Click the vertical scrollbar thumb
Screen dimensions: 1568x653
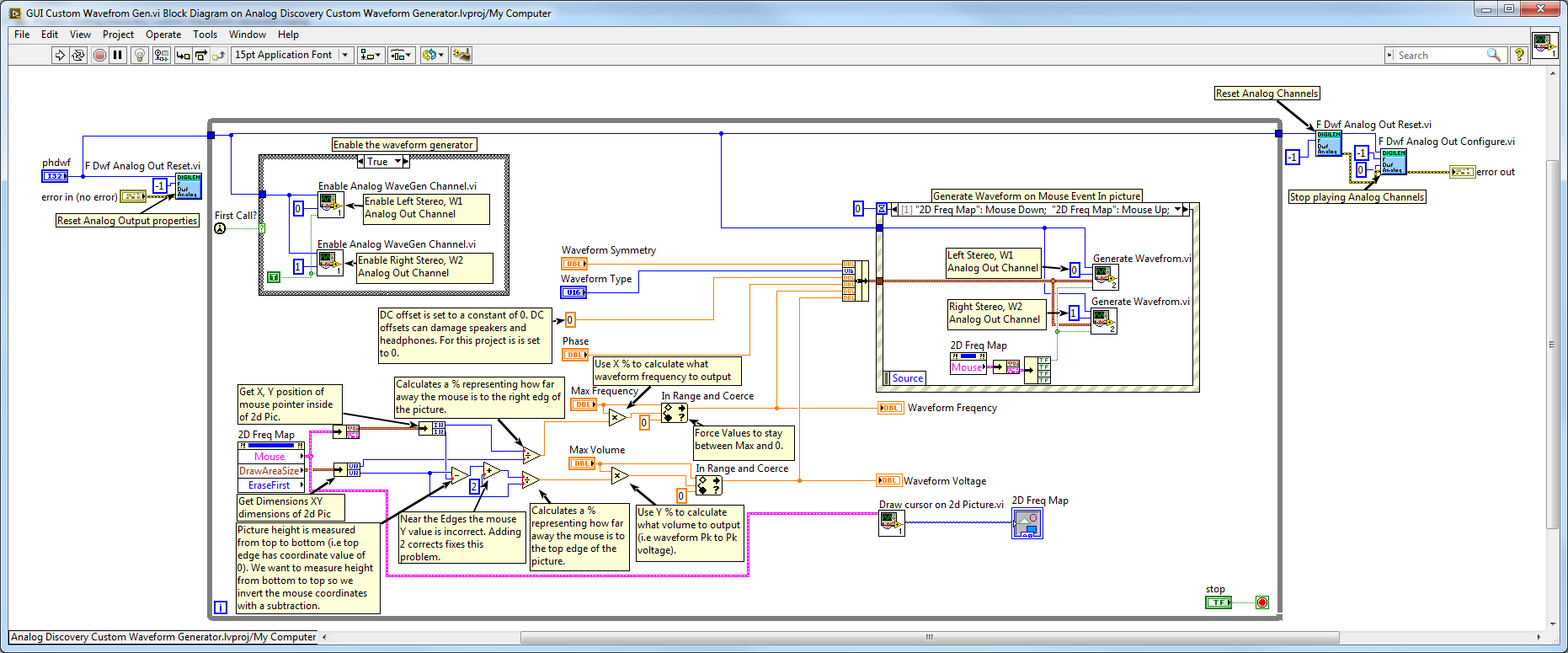1552,345
